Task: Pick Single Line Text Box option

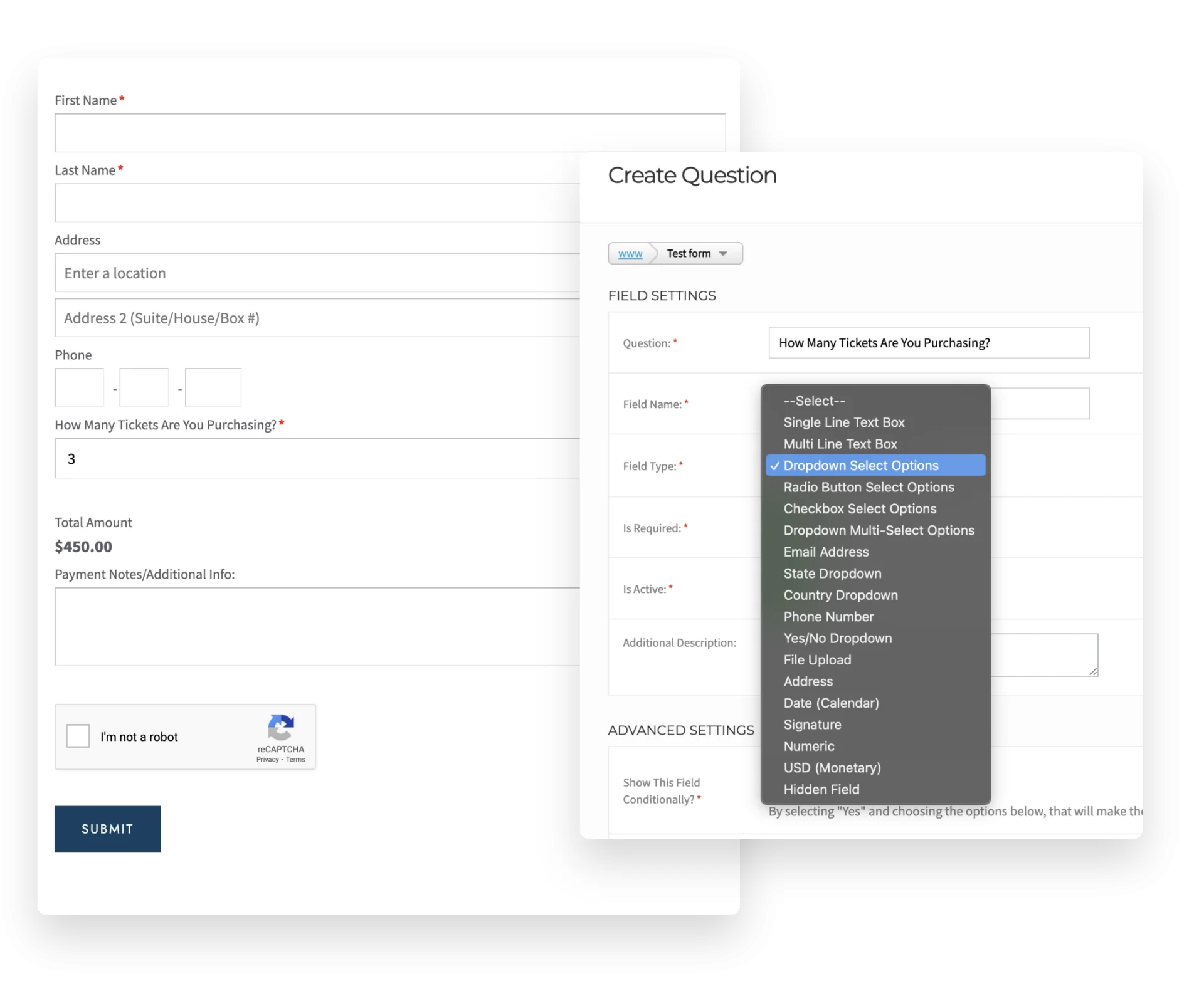Action: click(843, 422)
